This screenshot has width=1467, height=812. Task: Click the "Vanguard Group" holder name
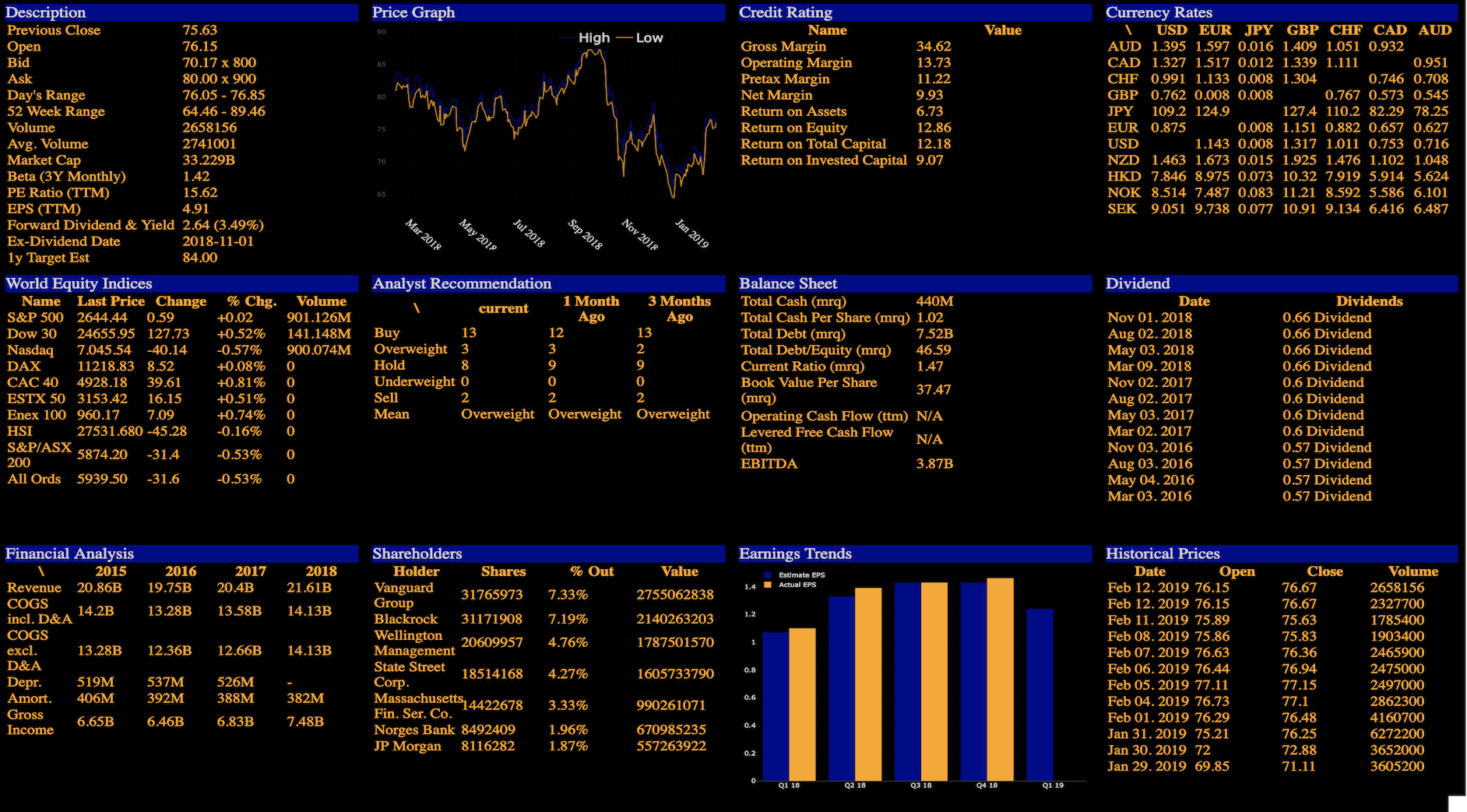pos(403,595)
